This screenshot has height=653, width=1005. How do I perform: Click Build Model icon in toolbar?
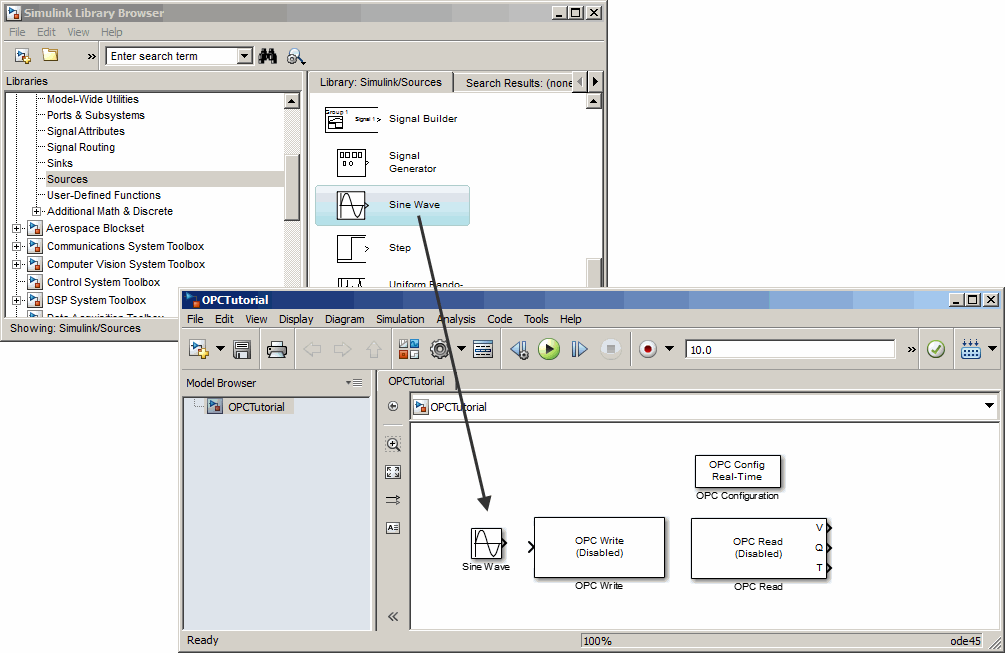970,349
